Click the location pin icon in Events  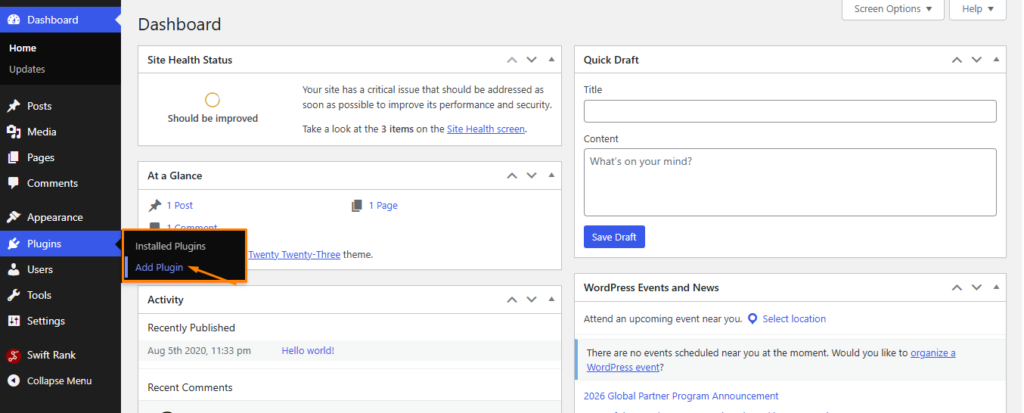point(752,319)
